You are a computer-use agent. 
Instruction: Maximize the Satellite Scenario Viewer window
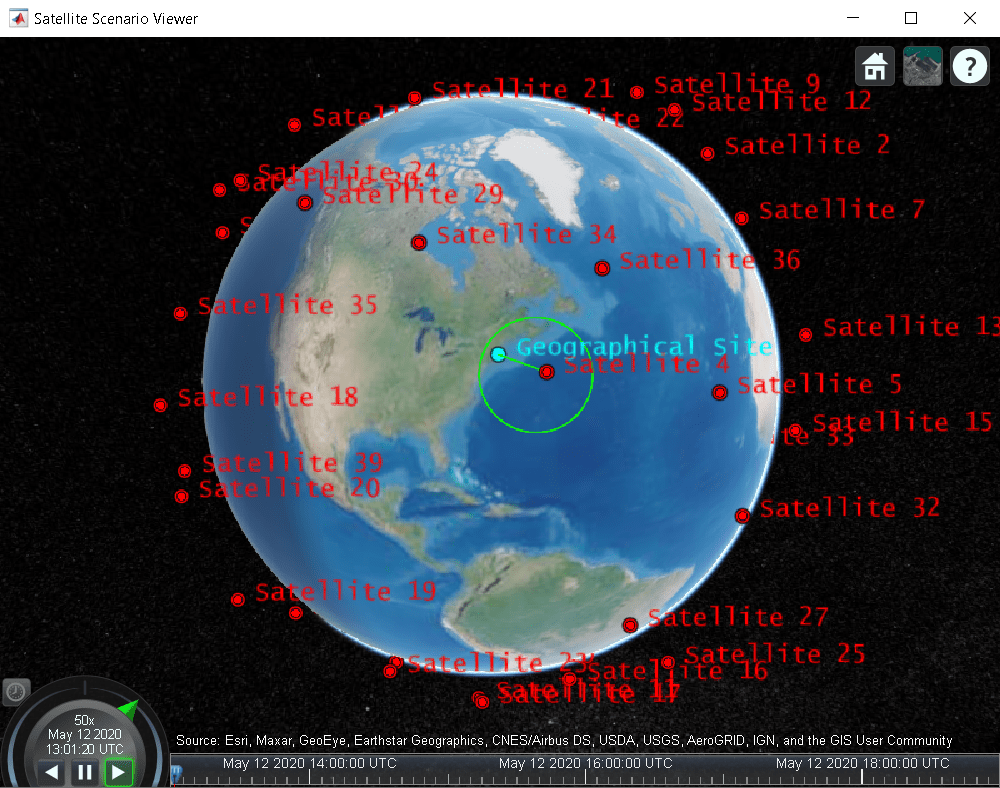coord(911,18)
